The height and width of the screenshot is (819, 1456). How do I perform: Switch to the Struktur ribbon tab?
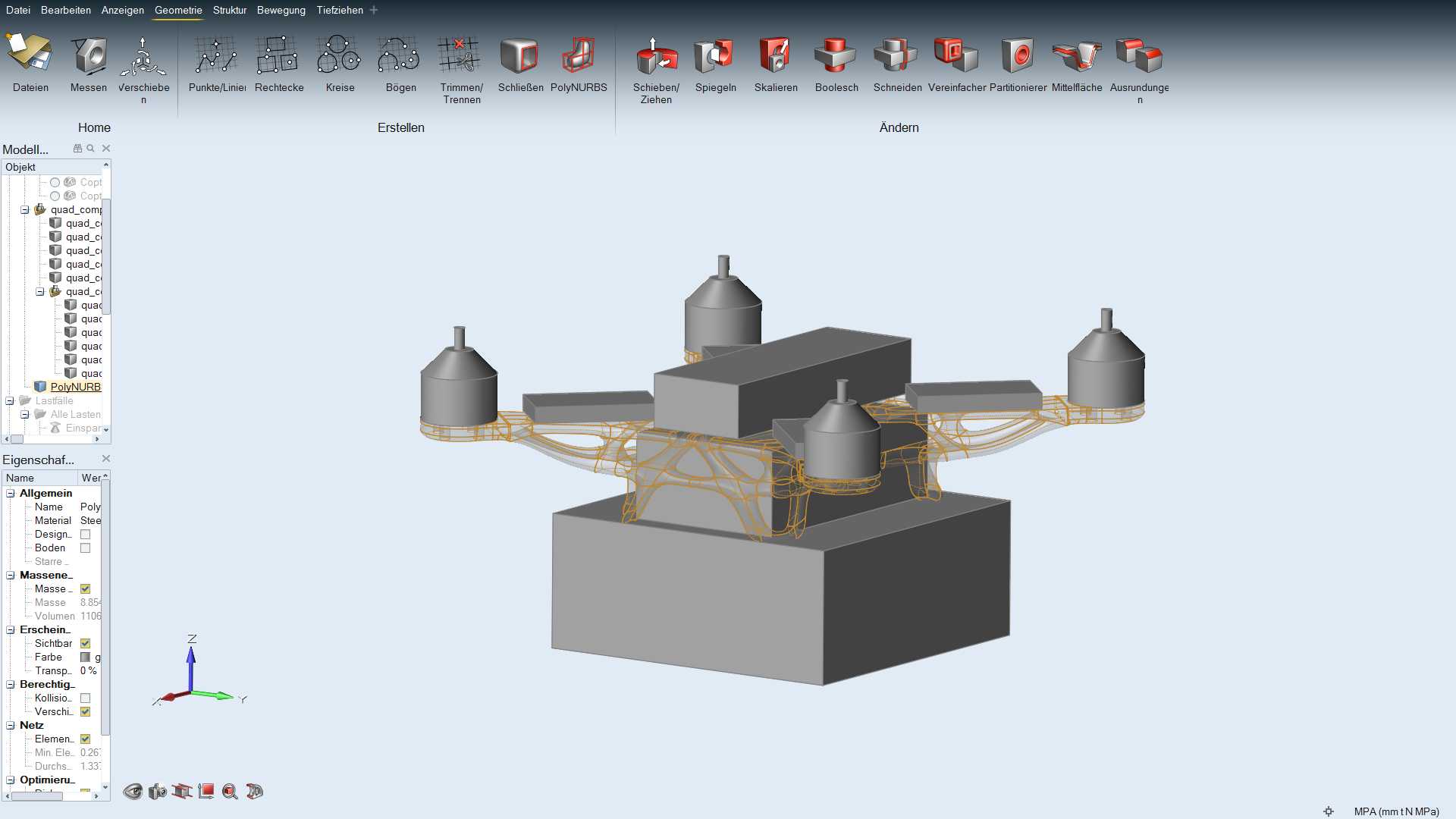click(230, 10)
